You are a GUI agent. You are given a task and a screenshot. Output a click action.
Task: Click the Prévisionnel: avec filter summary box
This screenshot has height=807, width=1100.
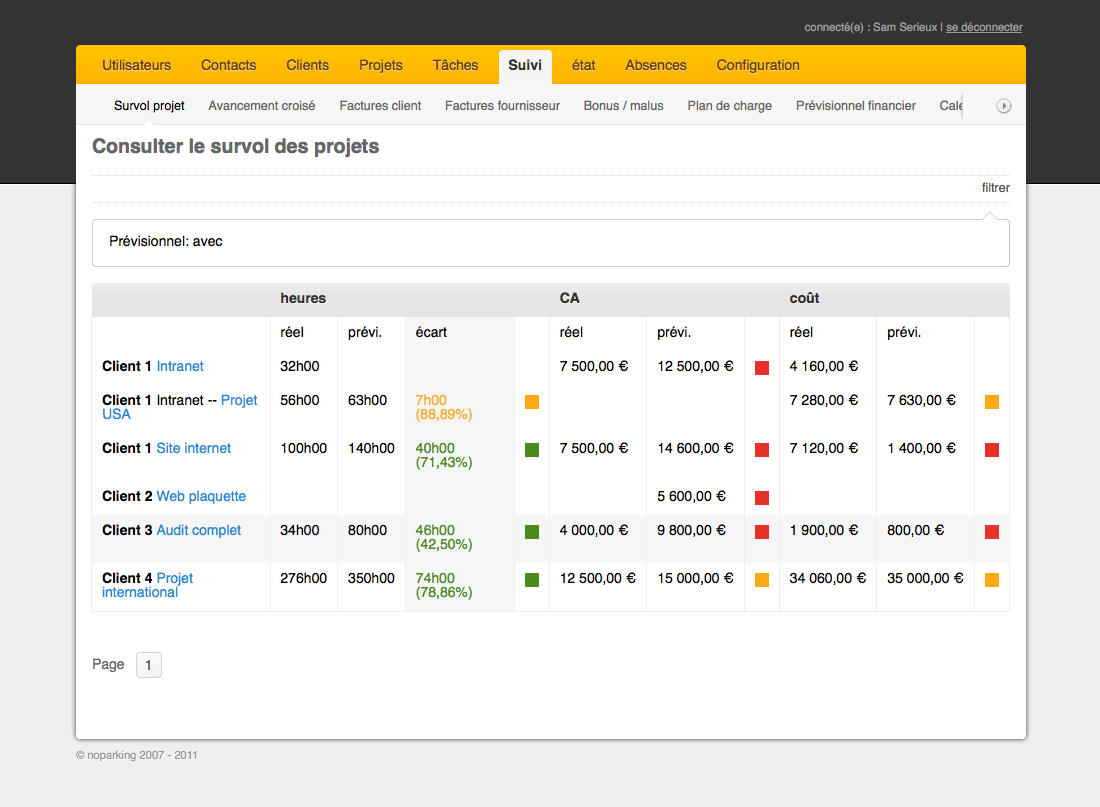pos(551,243)
